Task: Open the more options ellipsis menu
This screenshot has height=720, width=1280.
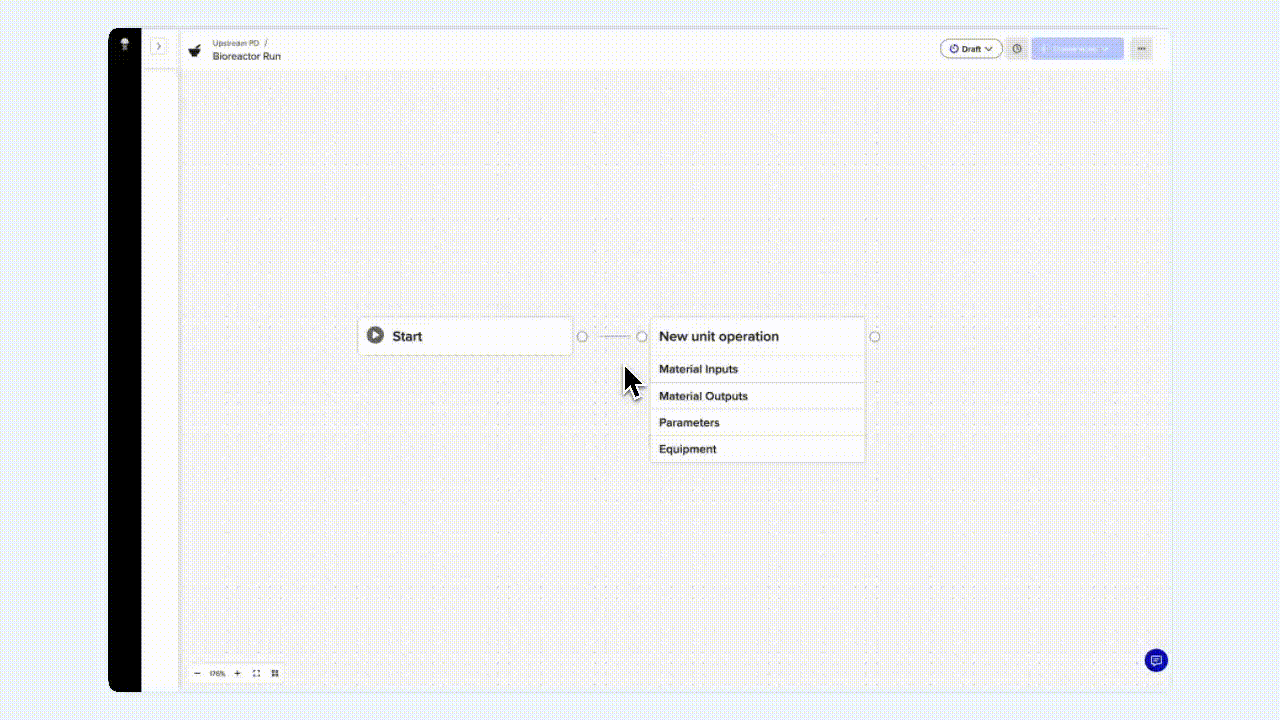Action: (x=1141, y=49)
